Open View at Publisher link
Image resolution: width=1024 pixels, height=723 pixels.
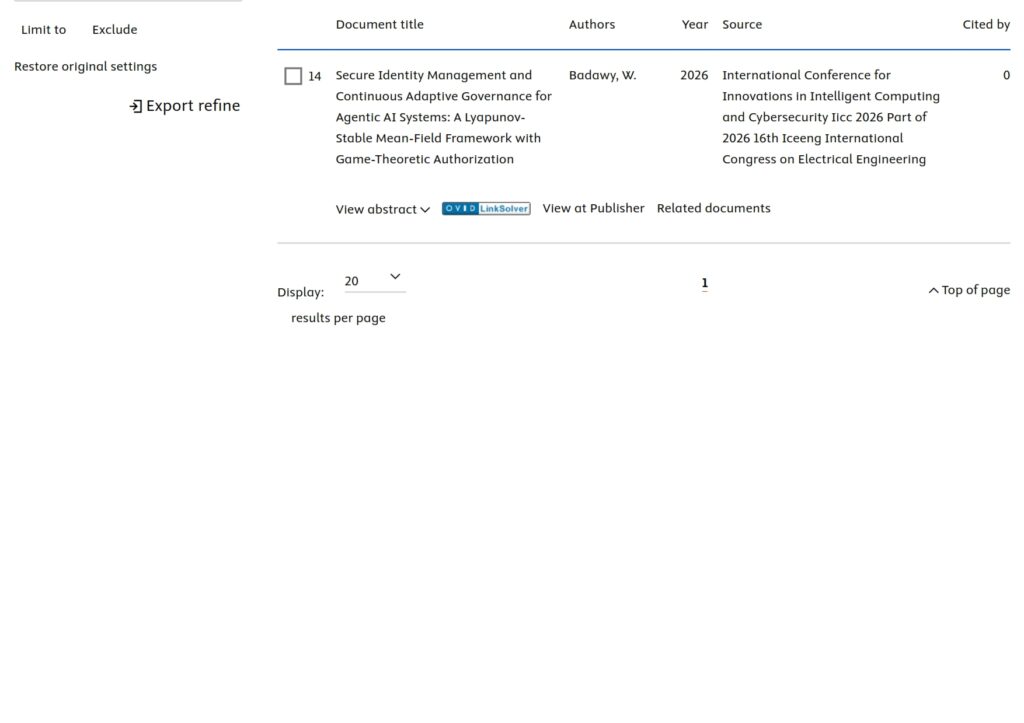(x=593, y=208)
